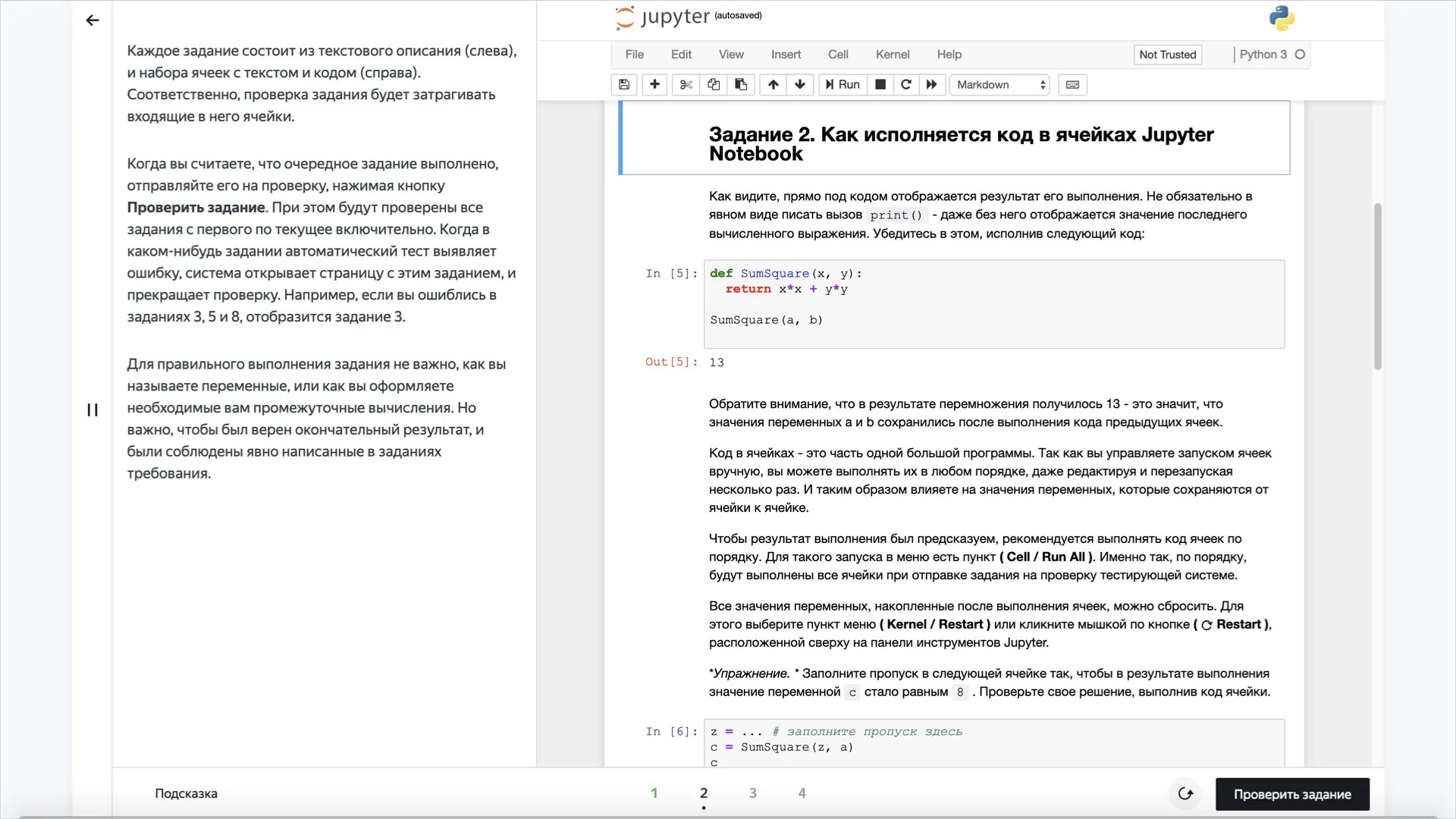This screenshot has width=1456, height=819.
Task: Interrupt the kernel with stop icon
Action: tap(880, 85)
